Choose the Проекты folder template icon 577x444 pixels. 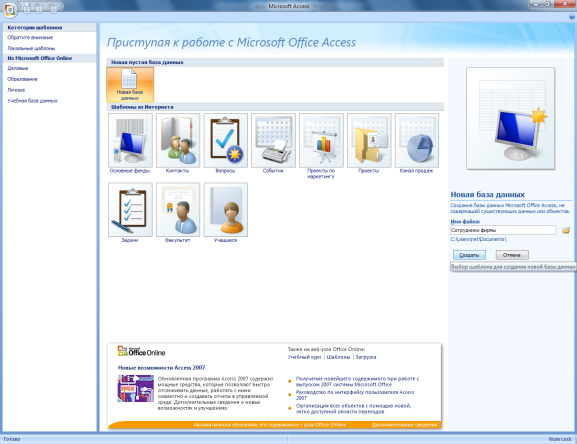(x=369, y=140)
